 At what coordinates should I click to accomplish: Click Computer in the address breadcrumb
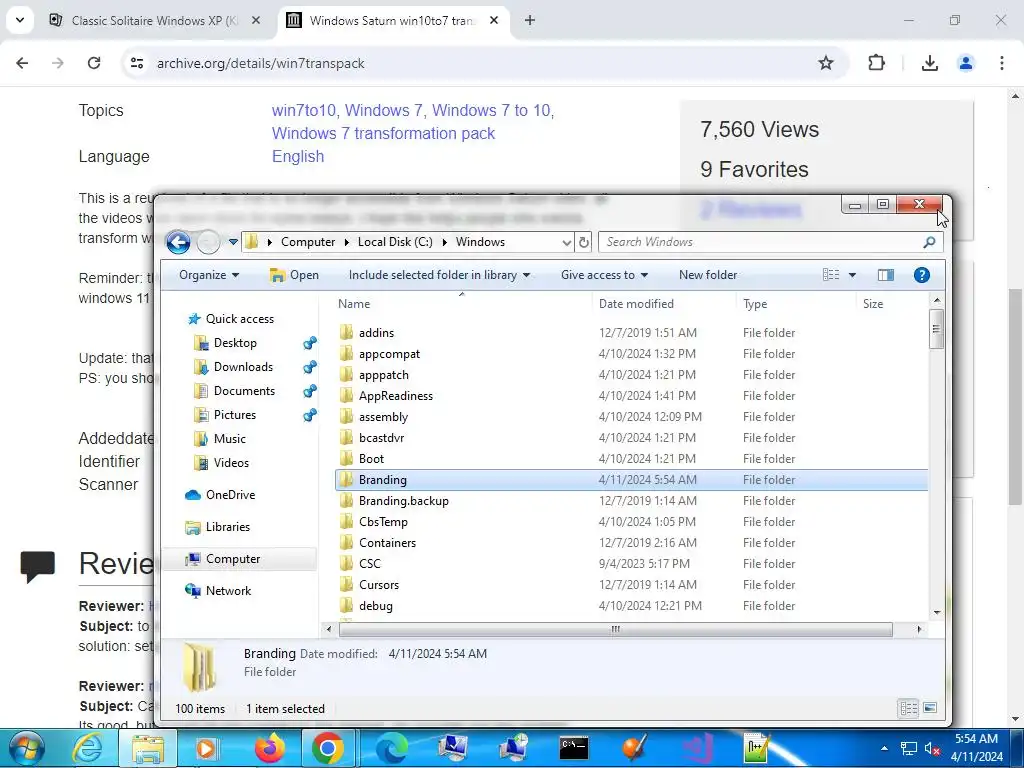pos(308,242)
